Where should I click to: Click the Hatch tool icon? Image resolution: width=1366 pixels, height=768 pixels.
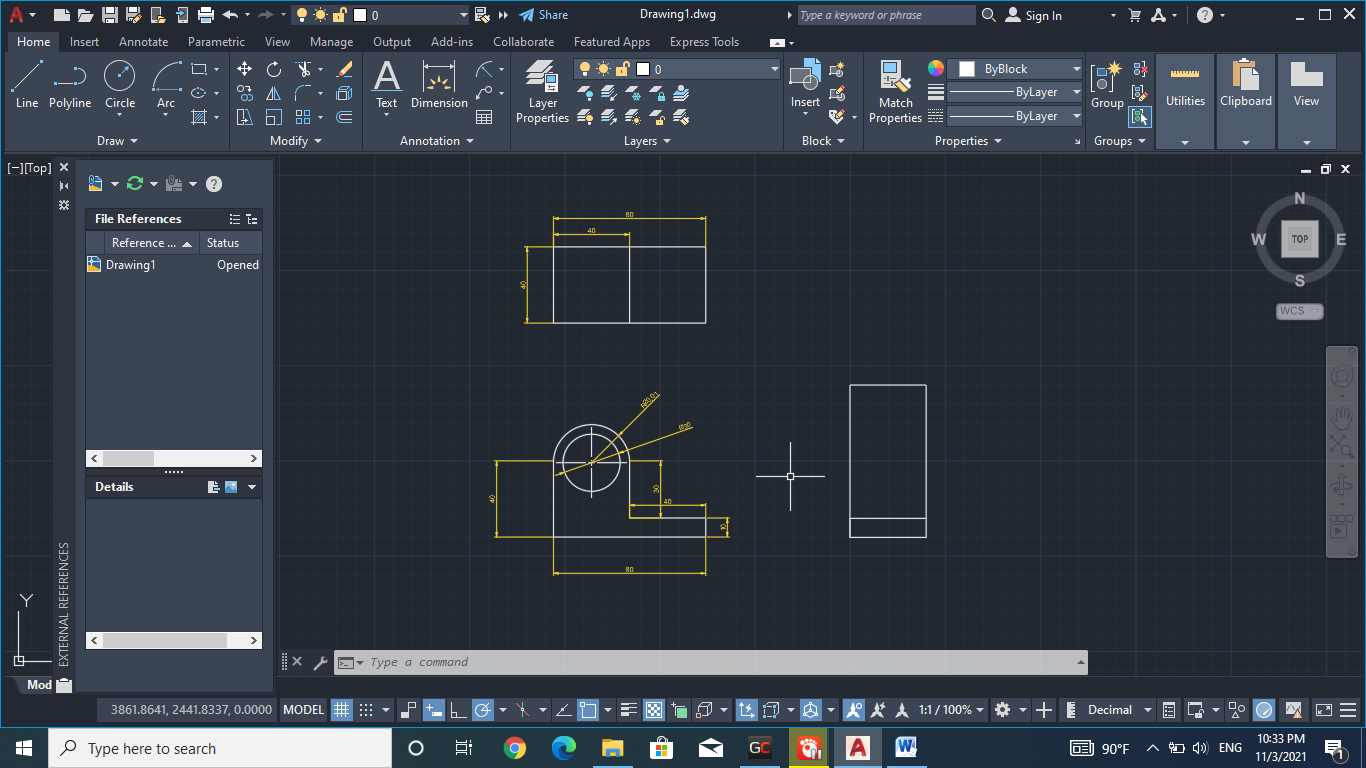coord(199,117)
